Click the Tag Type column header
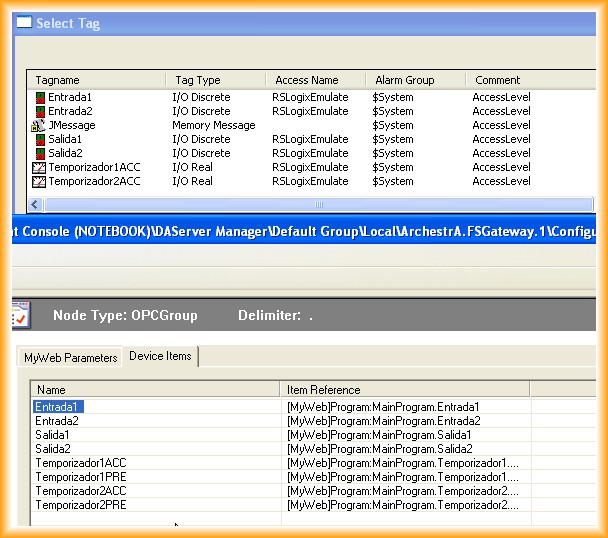 215,80
